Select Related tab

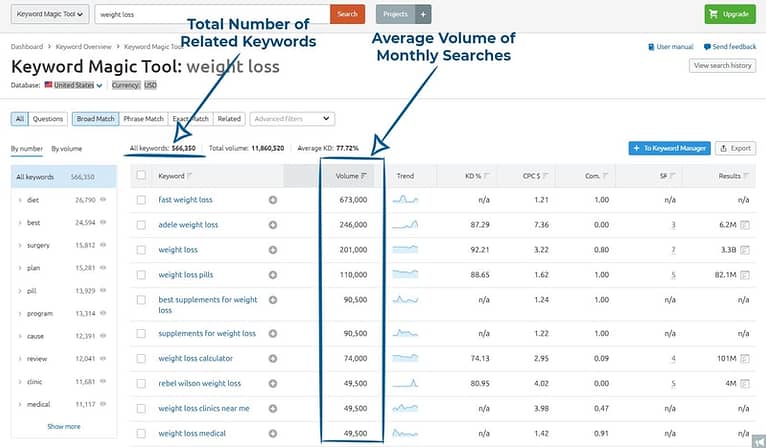click(229, 119)
